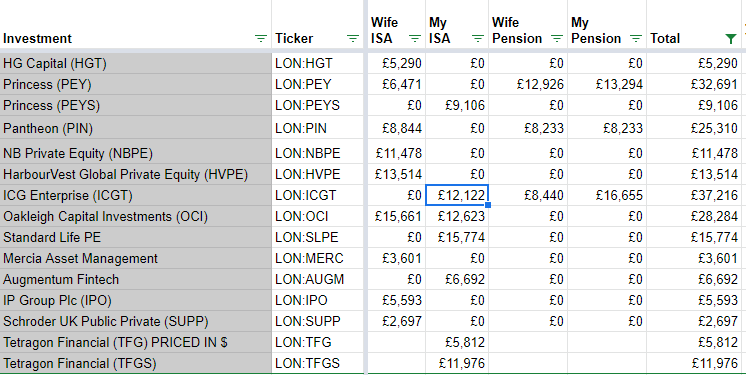Image resolution: width=746 pixels, height=375 pixels.
Task: Open the Investment column filter
Action: (x=260, y=39)
